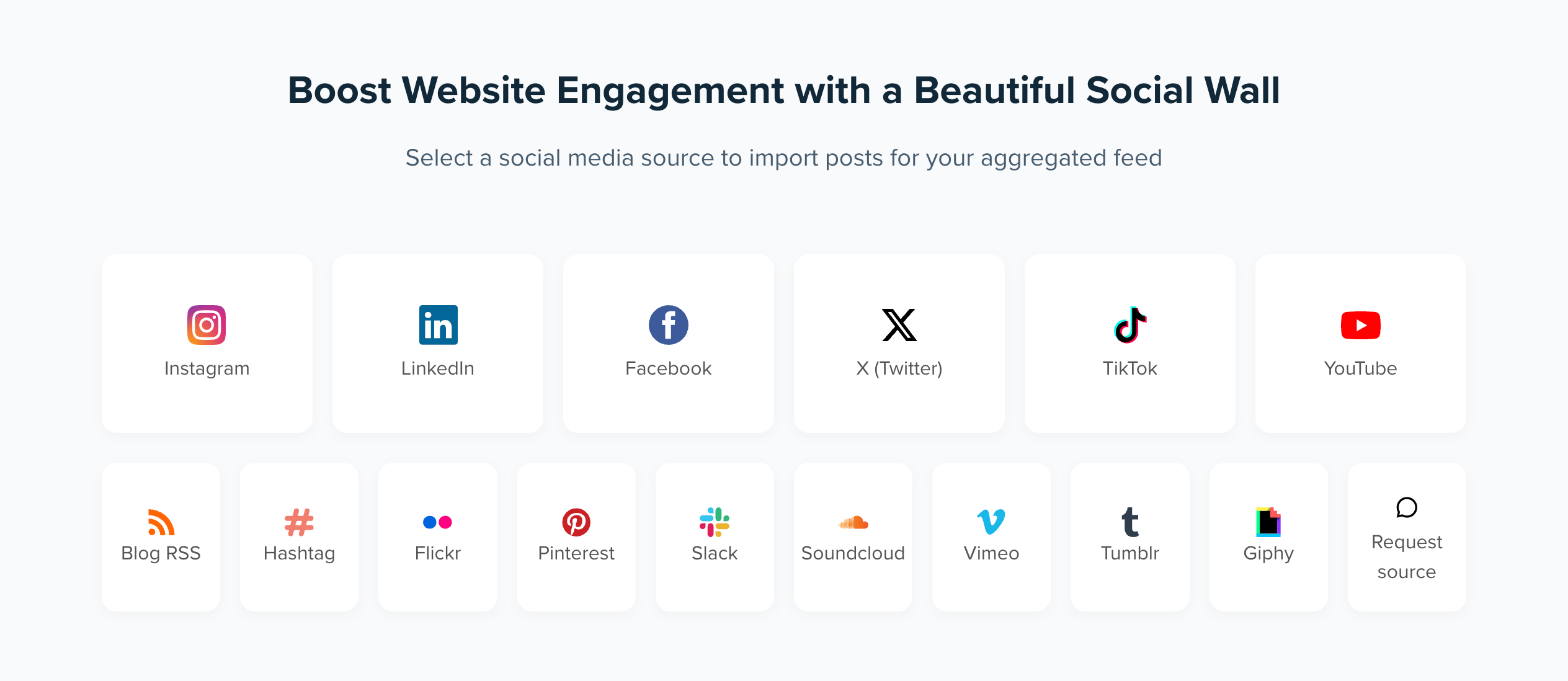
Task: Open the Request source text link
Action: (x=1407, y=556)
